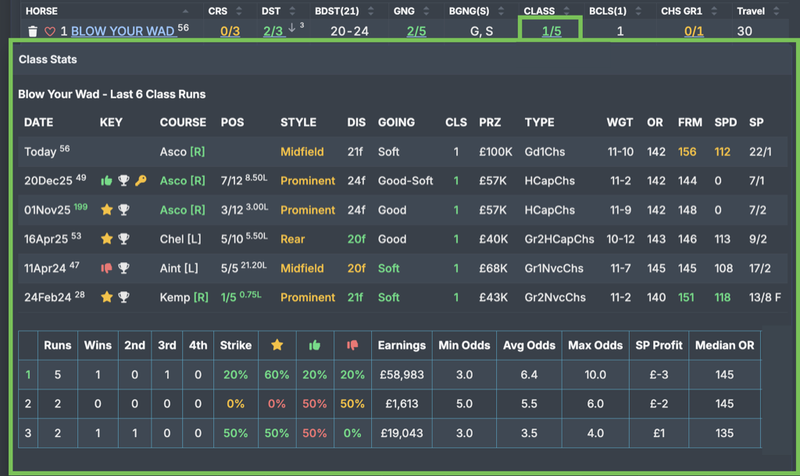Click the gold star in 01Nov25 row

[x=106, y=210]
